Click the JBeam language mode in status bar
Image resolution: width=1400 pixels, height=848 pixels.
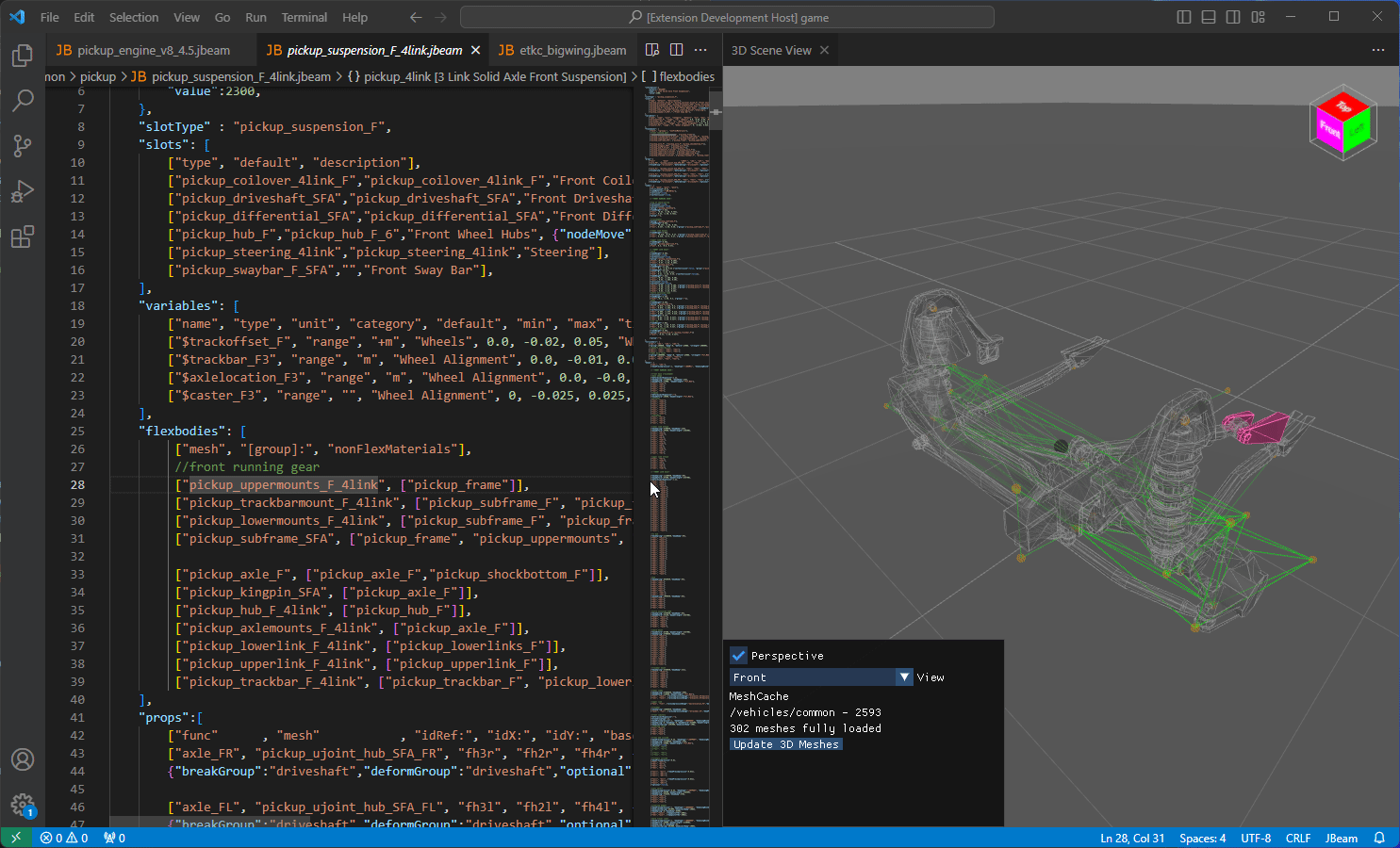[x=1341, y=838]
